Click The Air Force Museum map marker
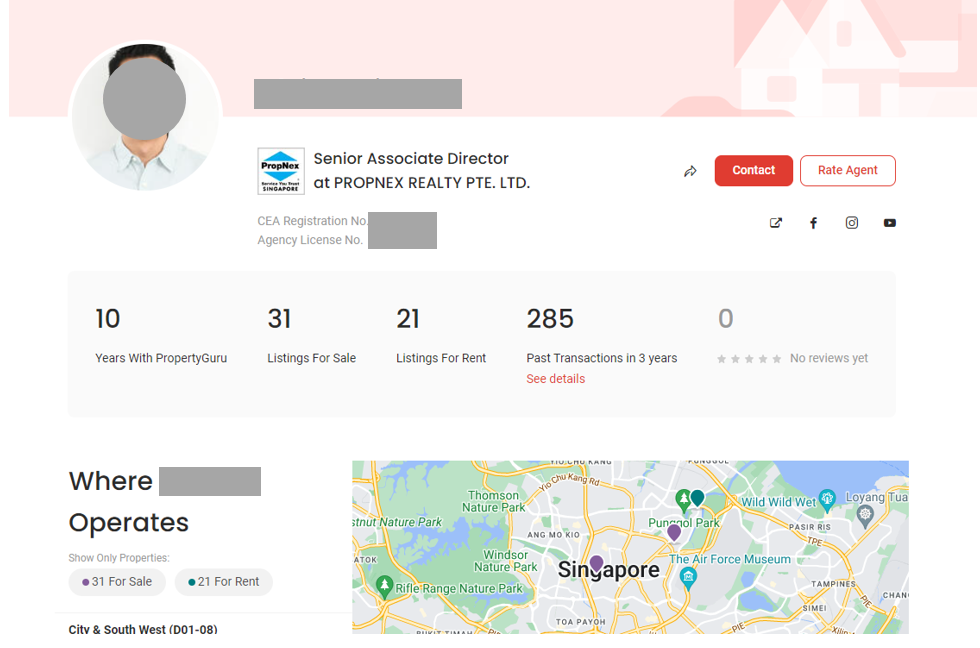Viewport: 980px width, 648px height. 688,578
